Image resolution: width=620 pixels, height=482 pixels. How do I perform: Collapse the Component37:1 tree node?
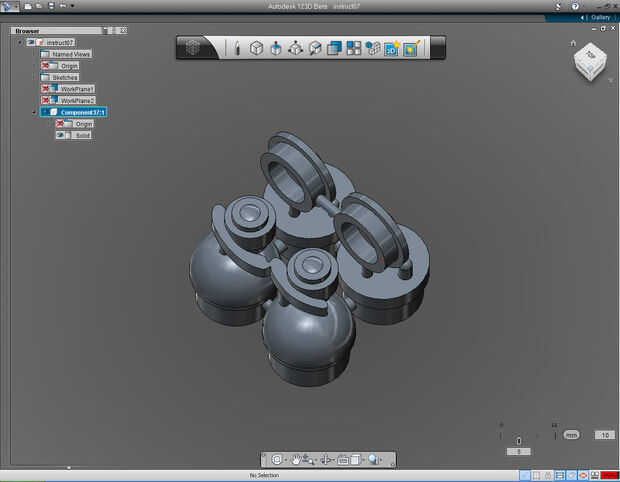[34, 112]
